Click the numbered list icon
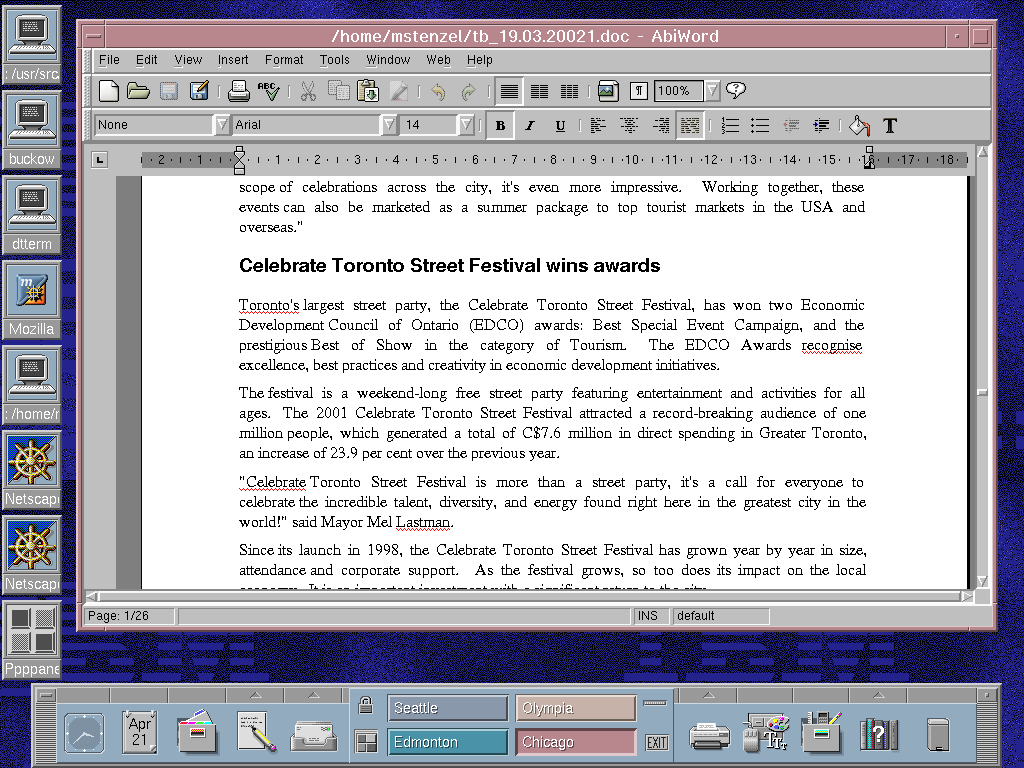This screenshot has width=1024, height=768. point(731,126)
